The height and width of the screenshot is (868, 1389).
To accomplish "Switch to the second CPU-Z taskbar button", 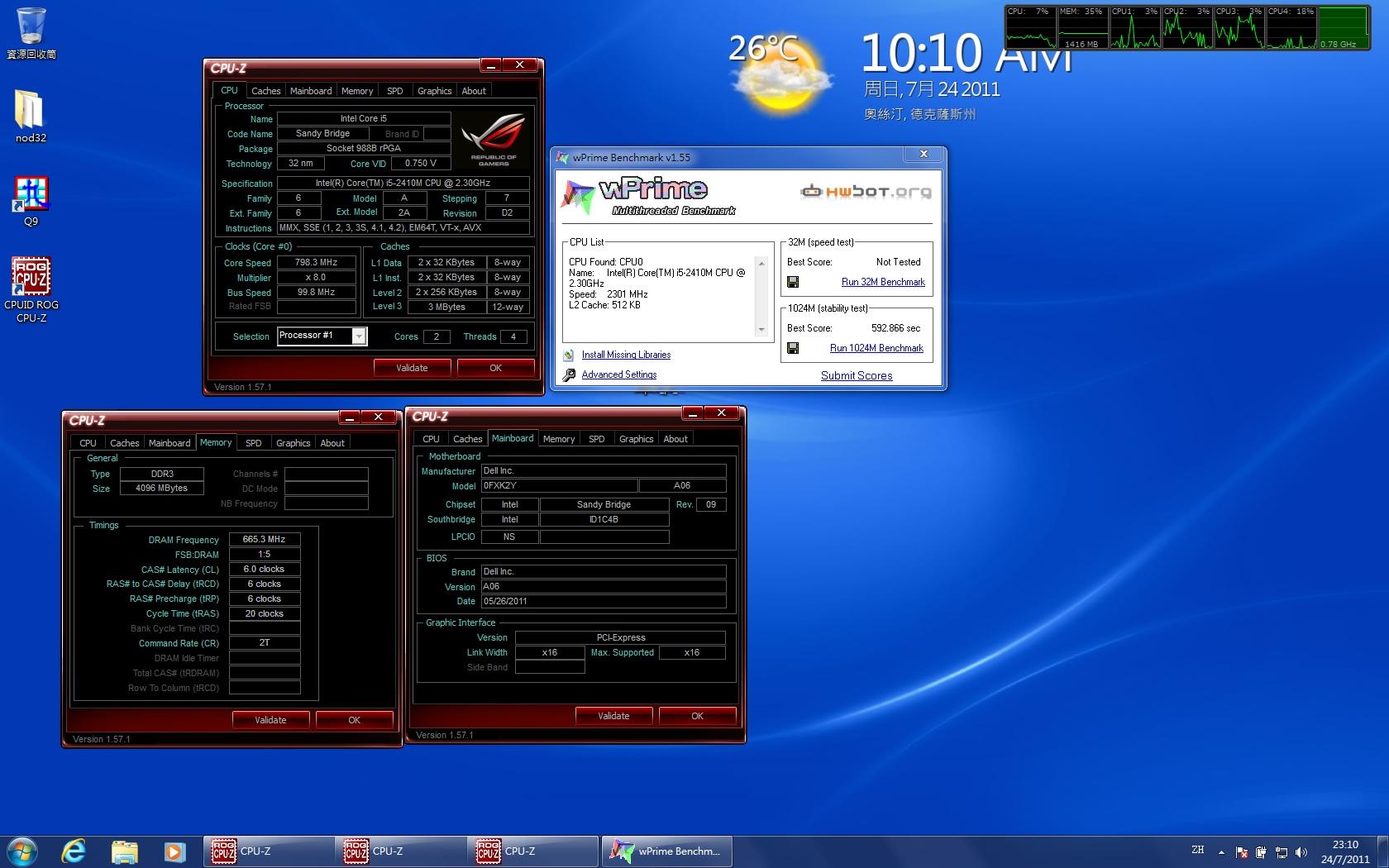I will click(401, 851).
